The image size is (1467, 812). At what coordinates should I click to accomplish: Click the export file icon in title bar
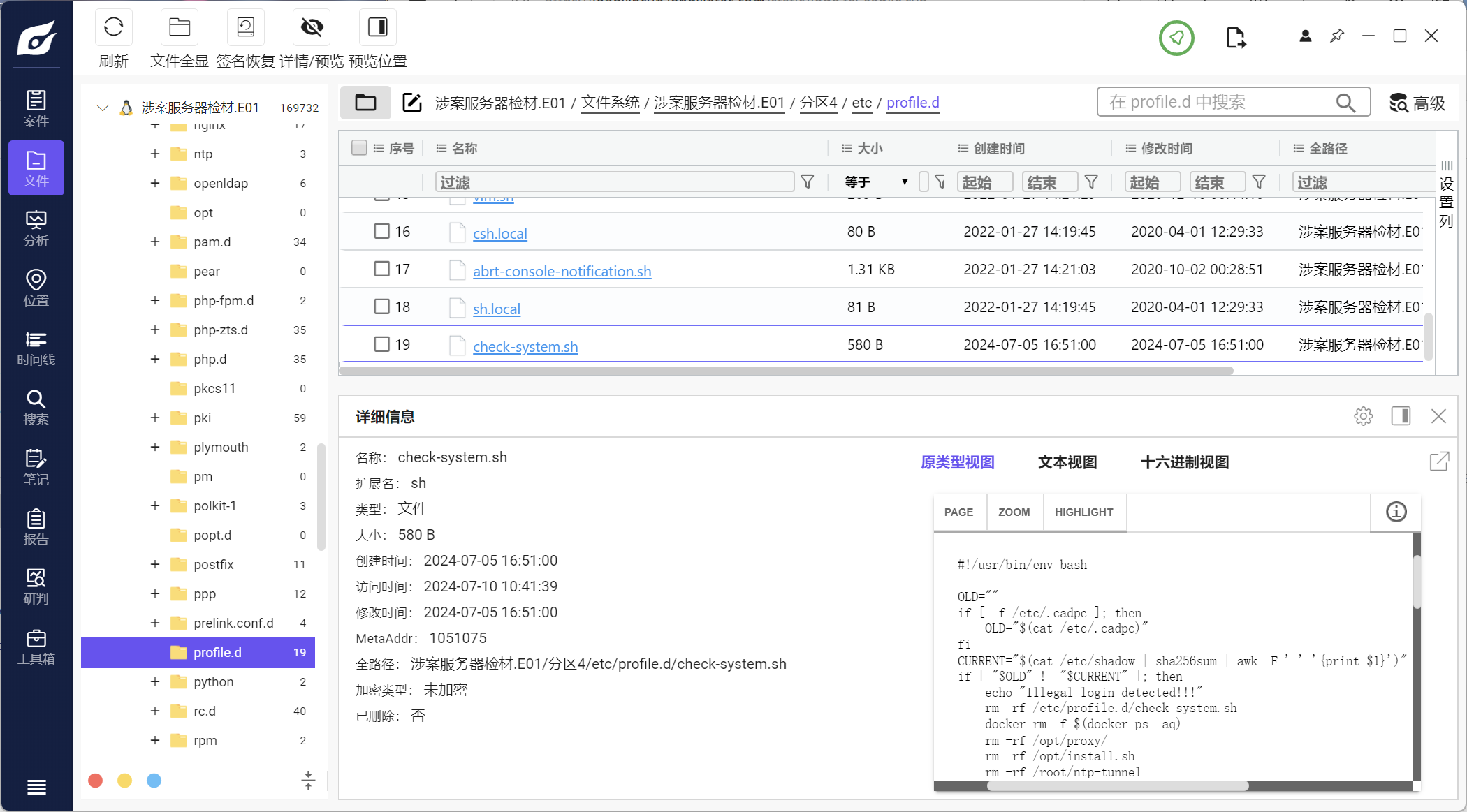[x=1236, y=38]
